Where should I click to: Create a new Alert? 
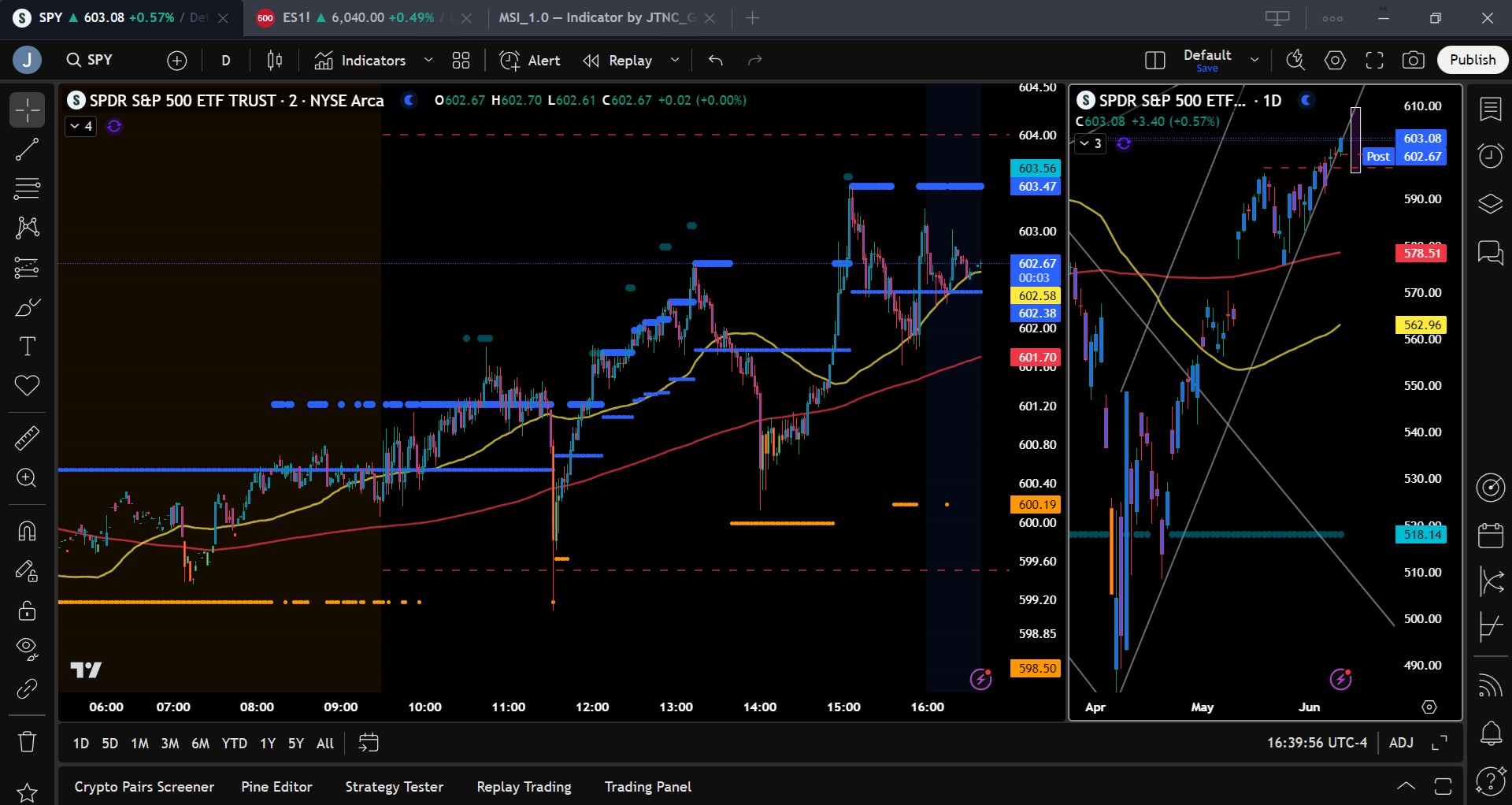click(x=530, y=60)
